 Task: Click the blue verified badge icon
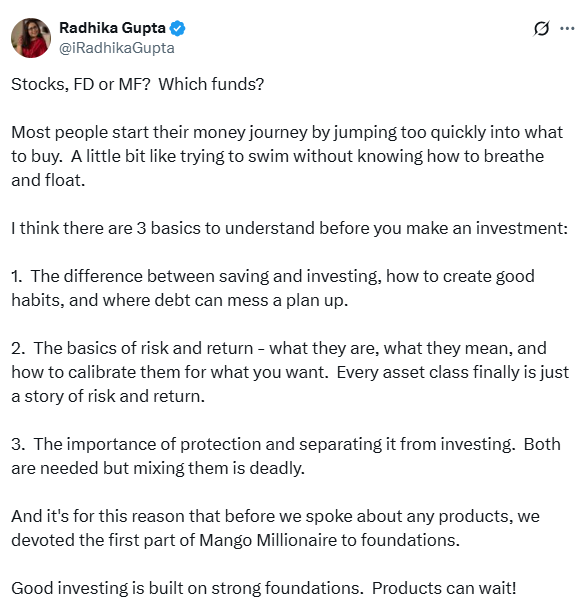coord(177,29)
